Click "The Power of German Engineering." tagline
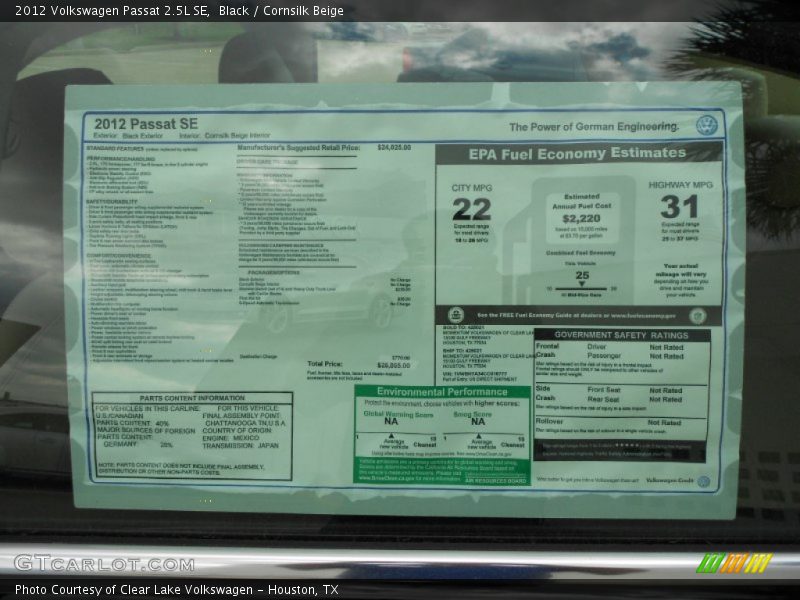This screenshot has height=600, width=800. click(594, 127)
